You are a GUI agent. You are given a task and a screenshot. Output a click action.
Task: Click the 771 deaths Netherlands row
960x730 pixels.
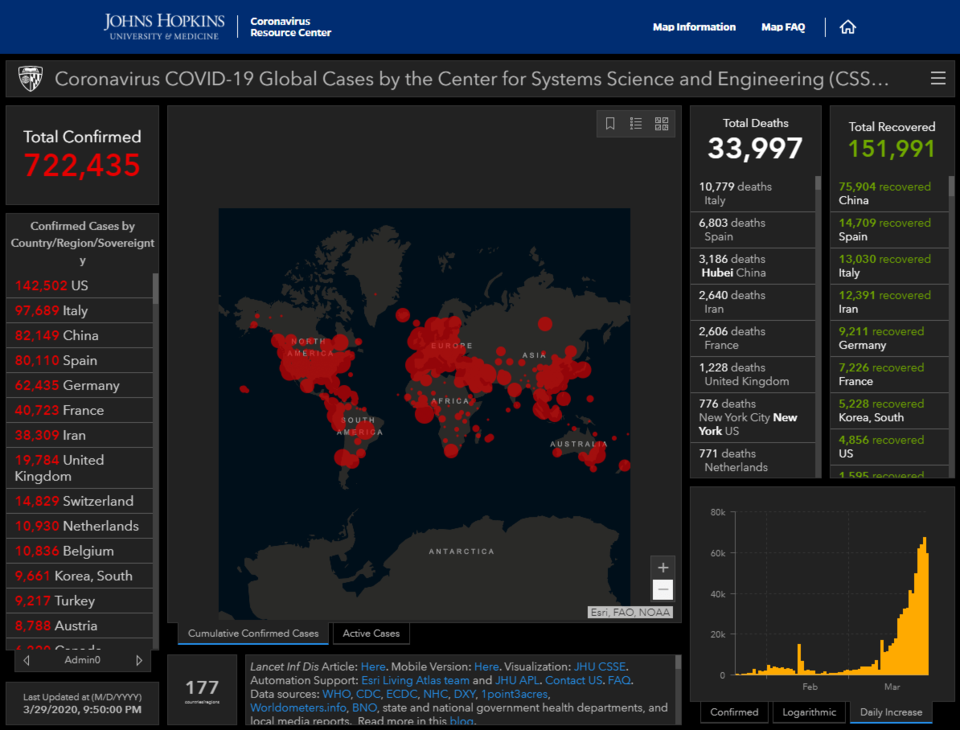[x=753, y=460]
